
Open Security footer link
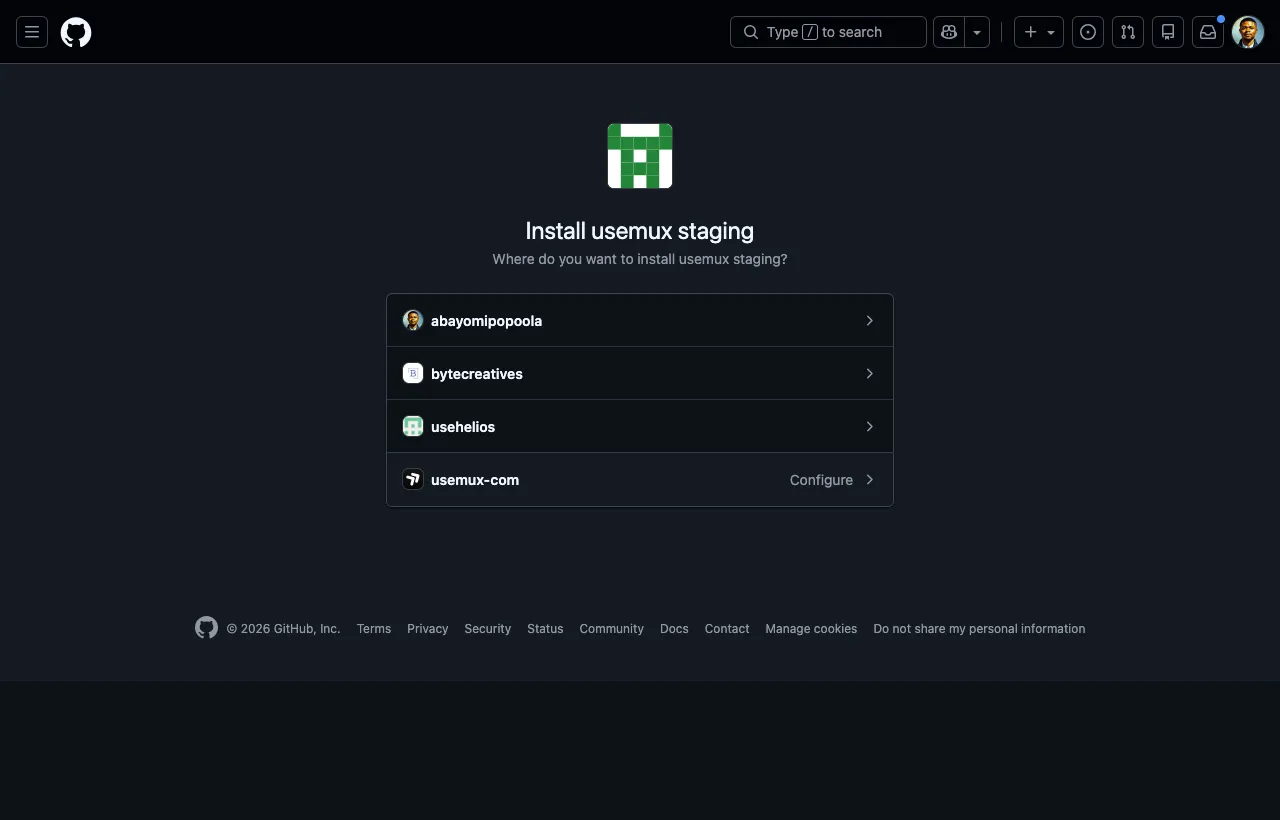tap(488, 629)
